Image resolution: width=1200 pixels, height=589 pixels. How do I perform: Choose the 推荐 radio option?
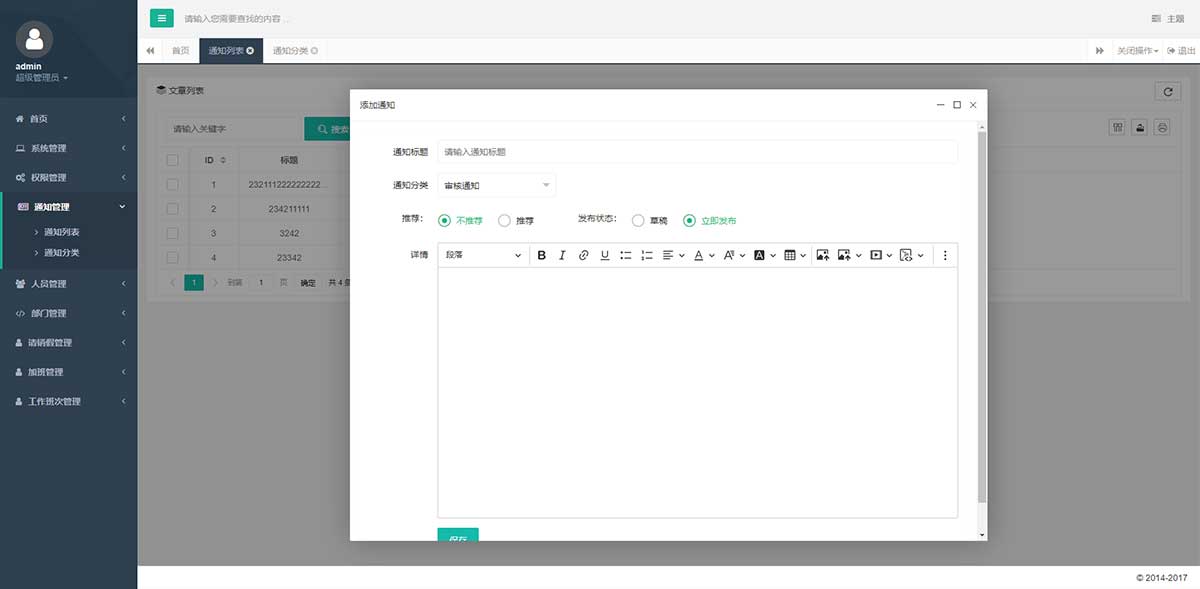(504, 221)
